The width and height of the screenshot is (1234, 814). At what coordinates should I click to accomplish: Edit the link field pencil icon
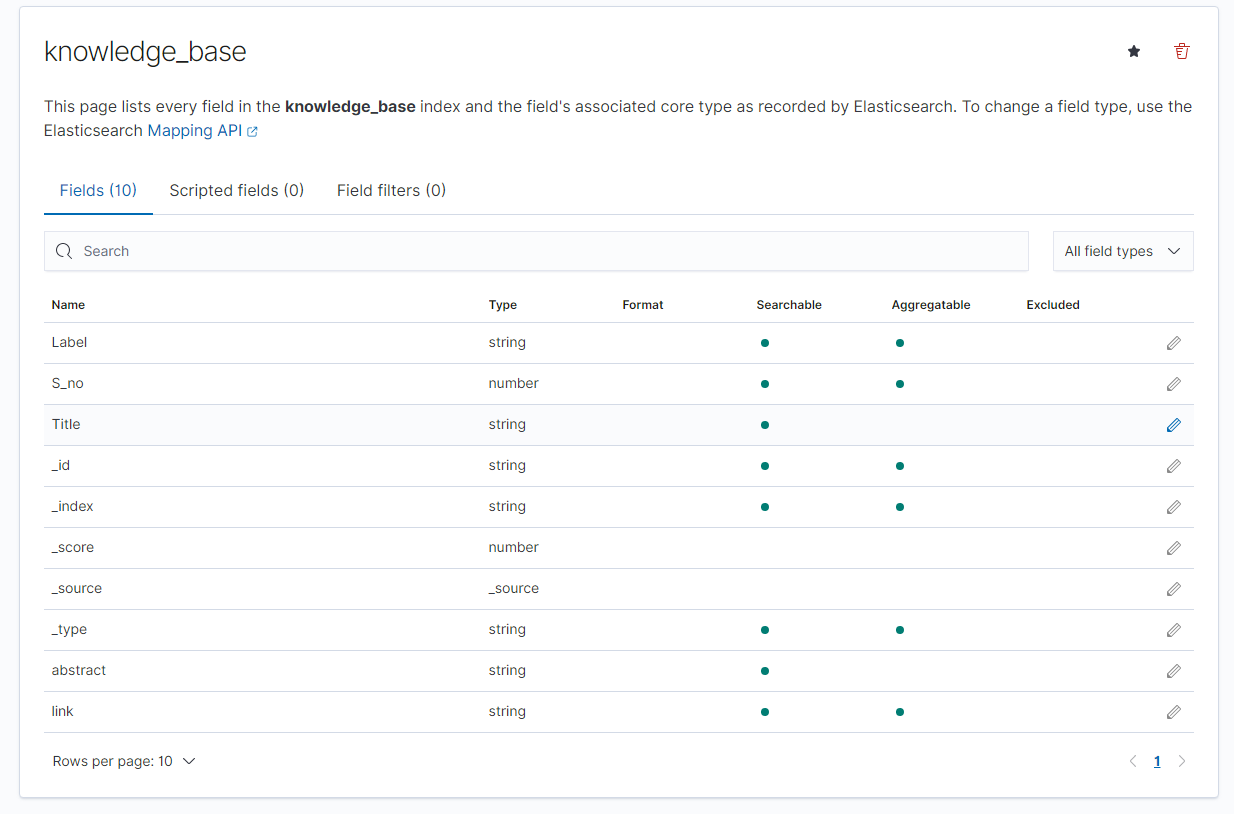pyautogui.click(x=1174, y=712)
